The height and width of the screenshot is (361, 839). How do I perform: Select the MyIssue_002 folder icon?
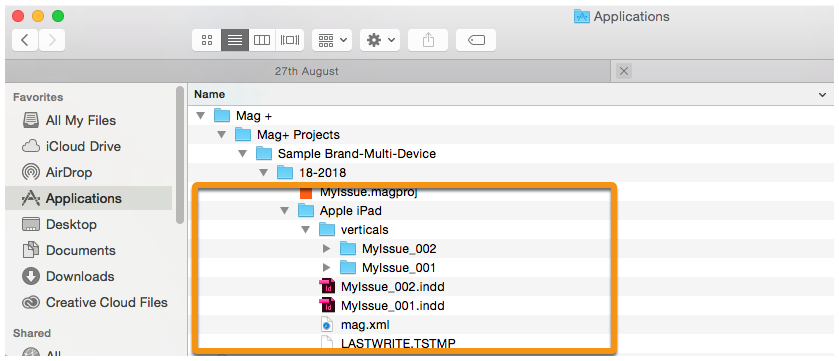pos(348,249)
